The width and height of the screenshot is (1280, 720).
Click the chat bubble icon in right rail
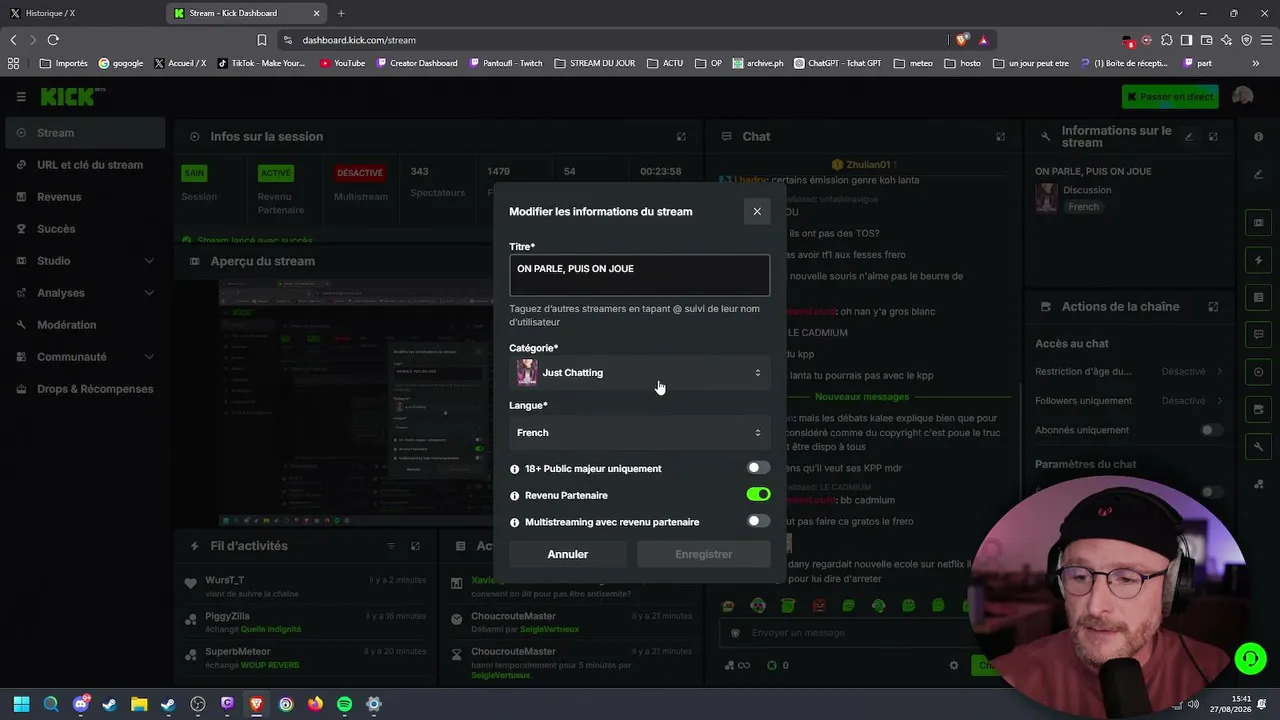1258,335
